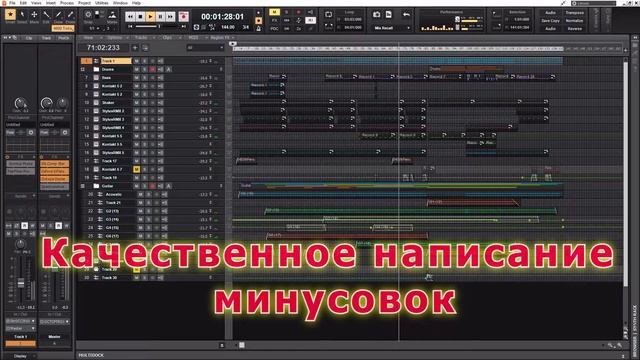The image size is (640, 360).
Task: Unmute Kontakt 5 7 track 18
Action: [136, 169]
